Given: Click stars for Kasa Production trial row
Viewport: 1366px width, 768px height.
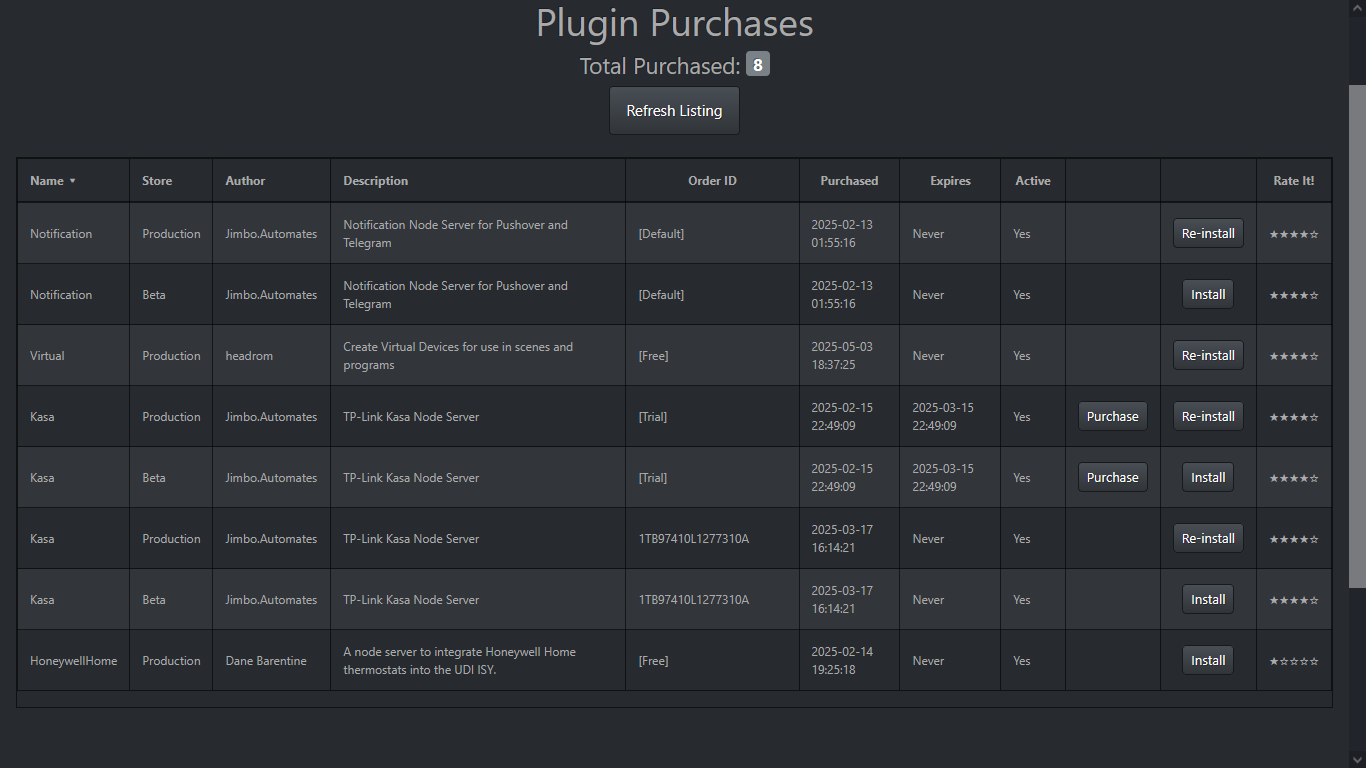Looking at the screenshot, I should click(x=1293, y=417).
